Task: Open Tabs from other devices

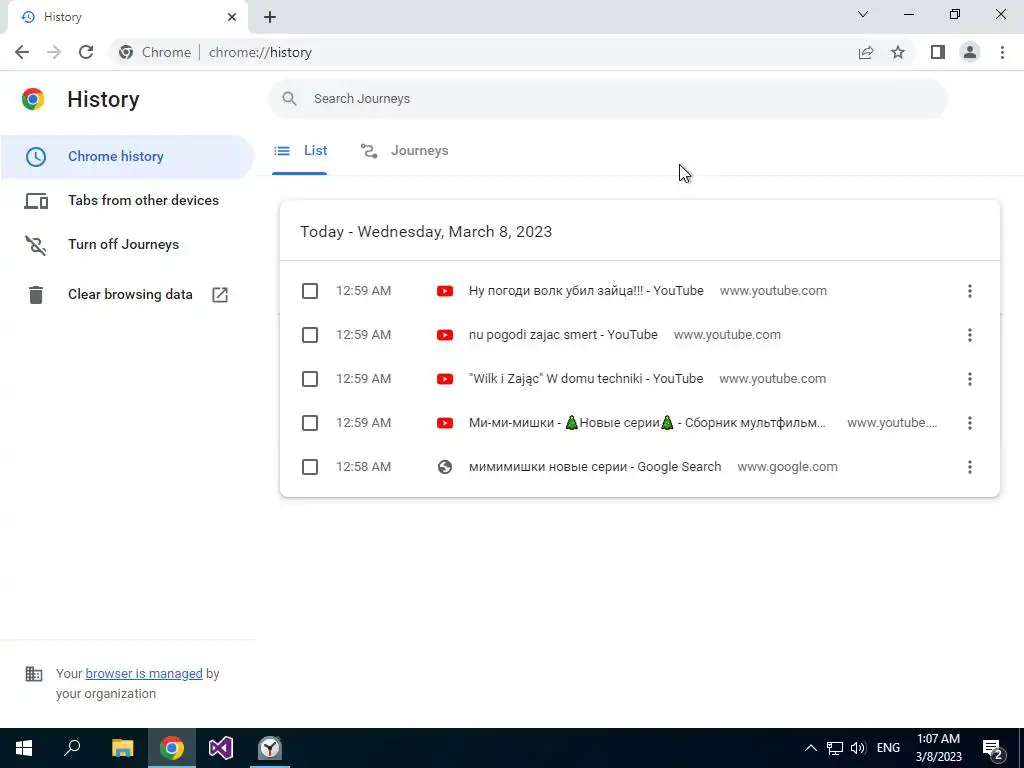Action: [127, 200]
